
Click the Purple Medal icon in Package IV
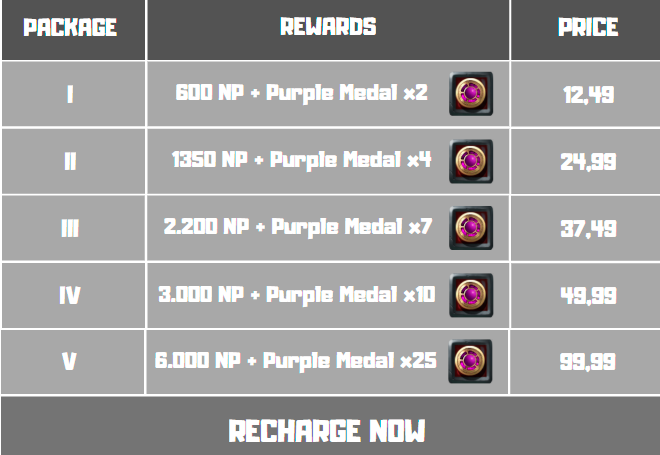(x=470, y=295)
